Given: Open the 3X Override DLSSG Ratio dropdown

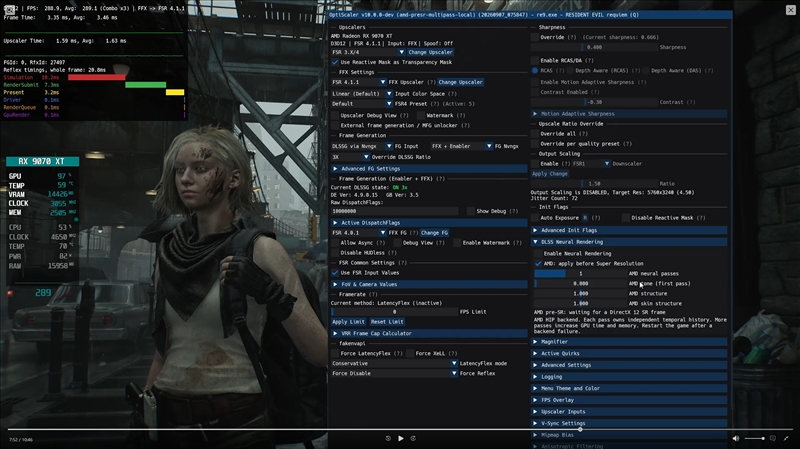Looking at the screenshot, I should tap(350, 157).
